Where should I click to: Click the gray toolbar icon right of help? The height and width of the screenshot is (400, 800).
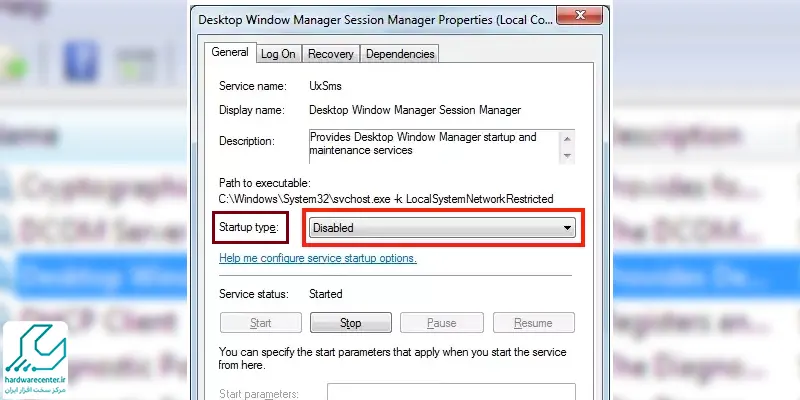pyautogui.click(x=135, y=65)
